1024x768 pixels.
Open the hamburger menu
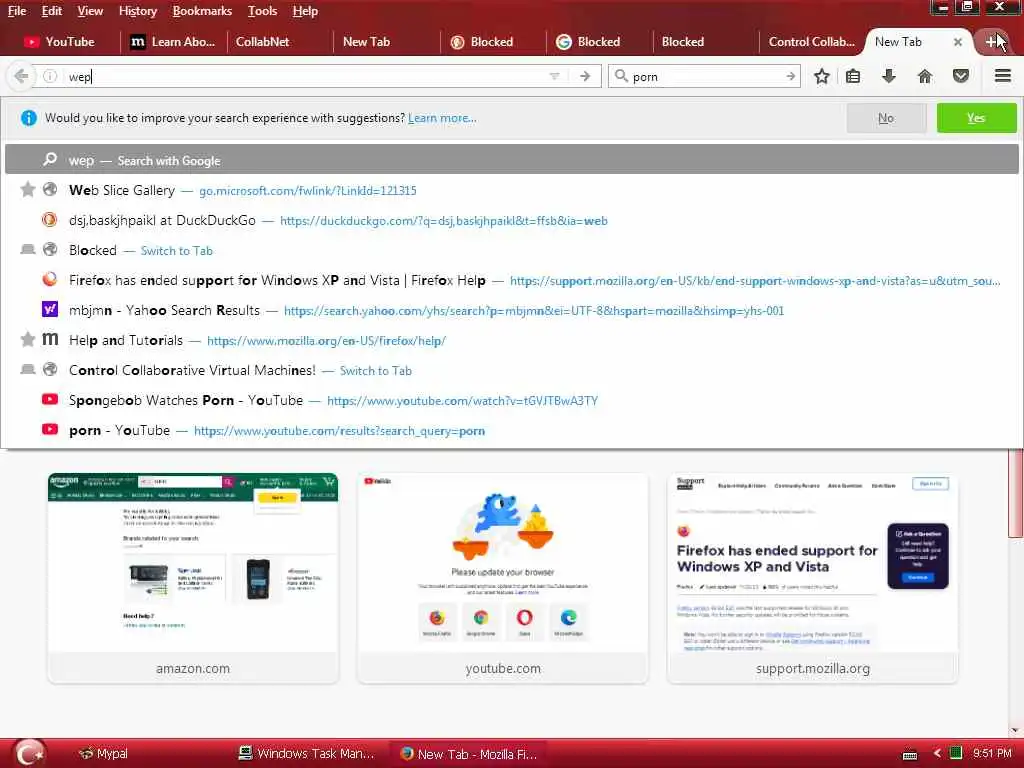click(1003, 76)
